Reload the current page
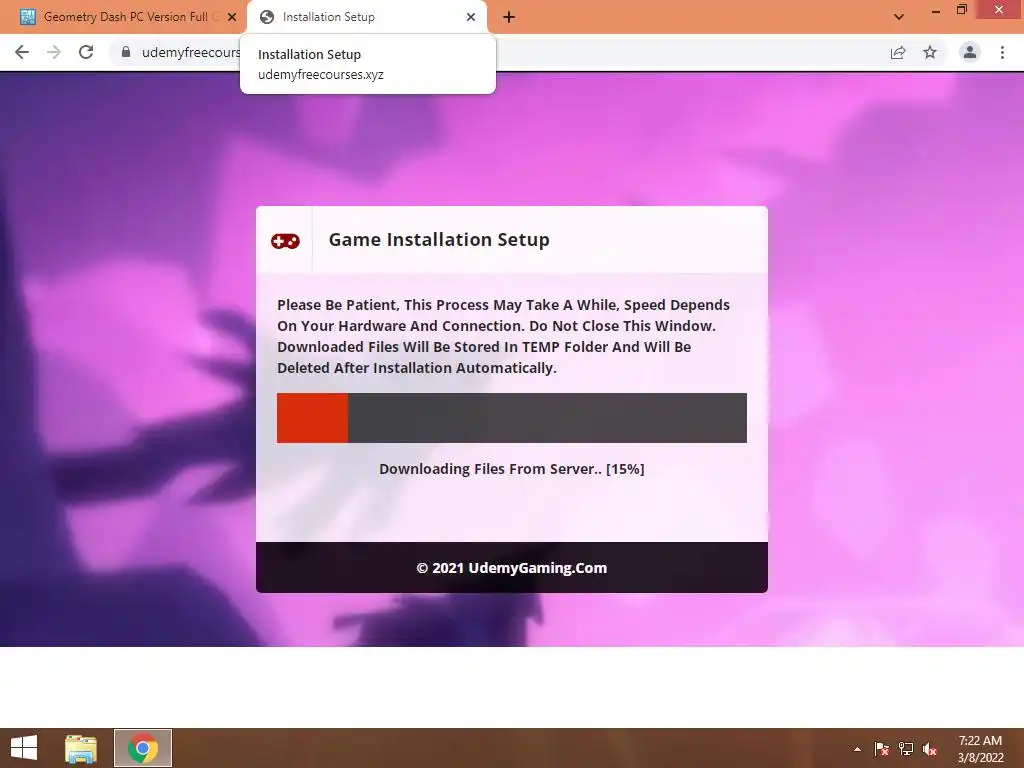 (86, 52)
